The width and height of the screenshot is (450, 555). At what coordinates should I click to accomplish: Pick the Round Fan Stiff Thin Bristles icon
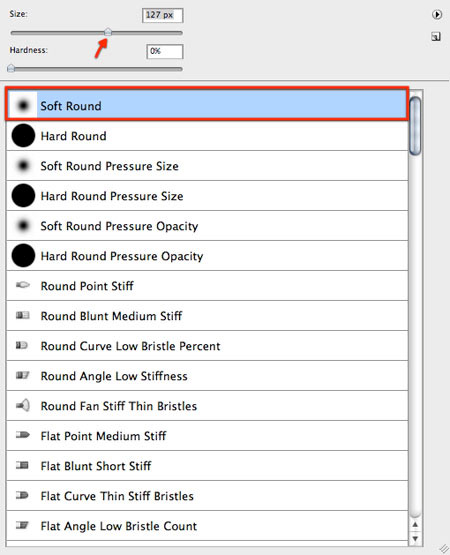click(x=23, y=405)
